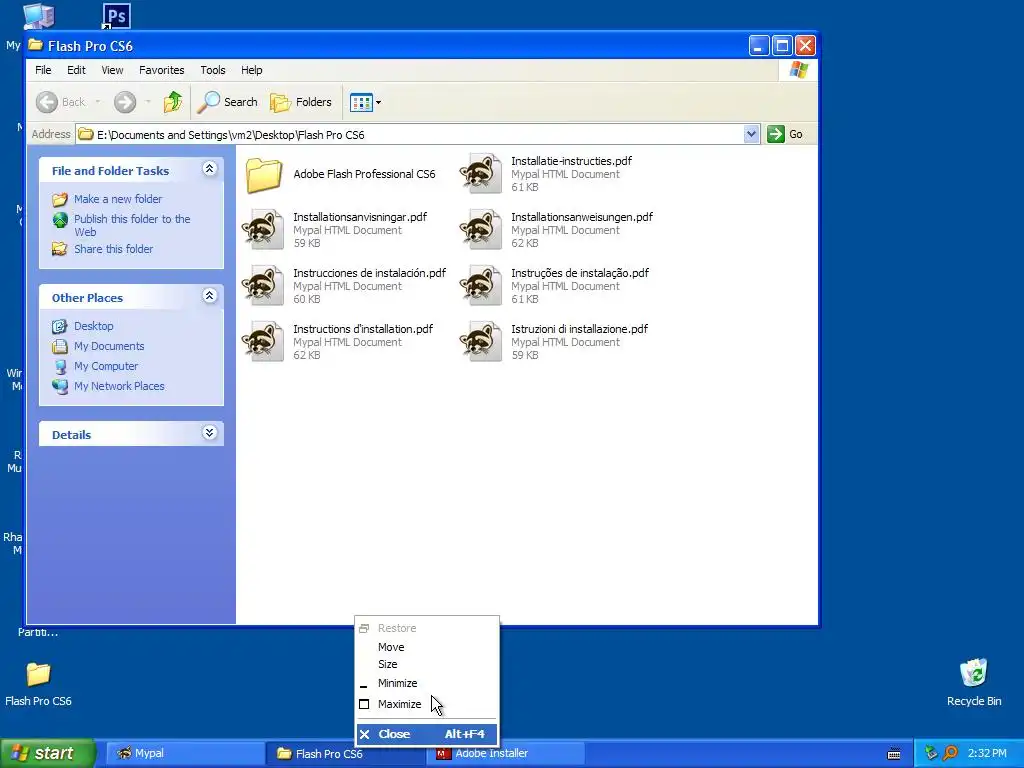Click the system clock showing 2:32 PM
This screenshot has width=1024, height=768.
[x=987, y=753]
